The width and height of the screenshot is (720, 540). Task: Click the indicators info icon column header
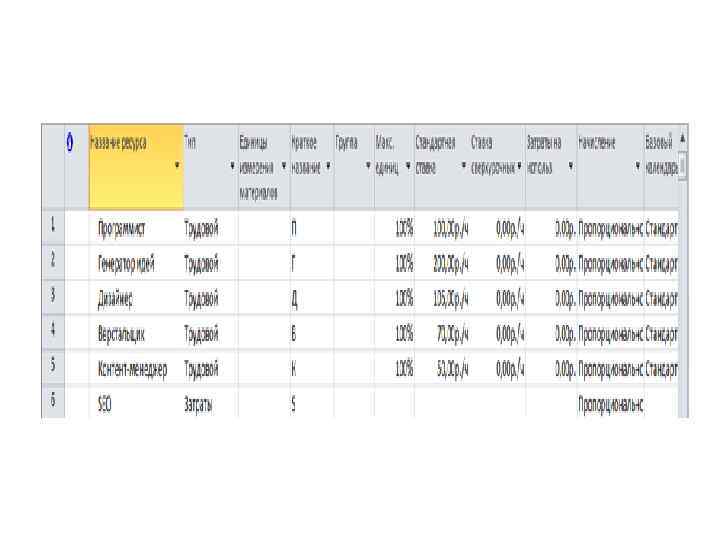(70, 143)
